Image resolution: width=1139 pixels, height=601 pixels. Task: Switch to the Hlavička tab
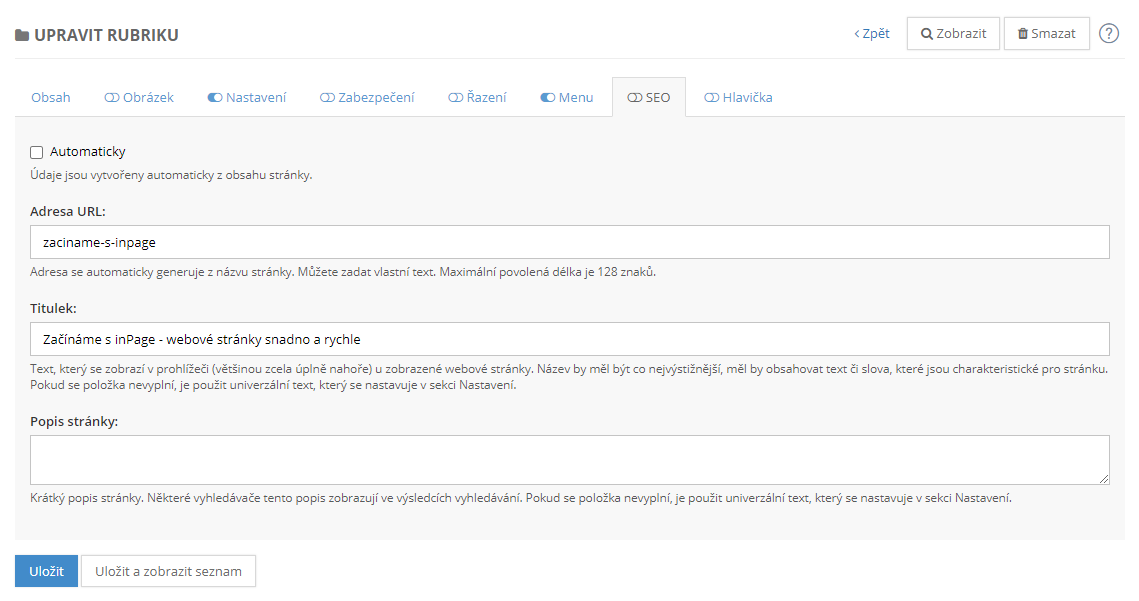738,98
